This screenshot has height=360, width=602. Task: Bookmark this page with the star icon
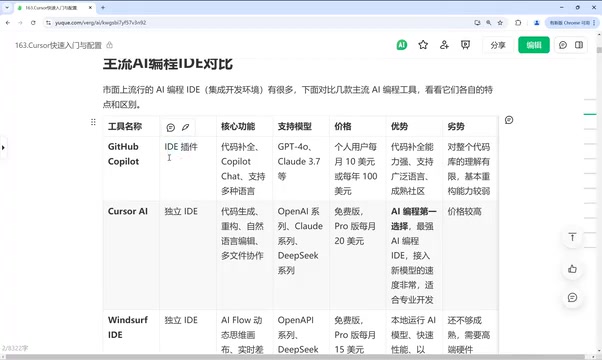(500, 23)
